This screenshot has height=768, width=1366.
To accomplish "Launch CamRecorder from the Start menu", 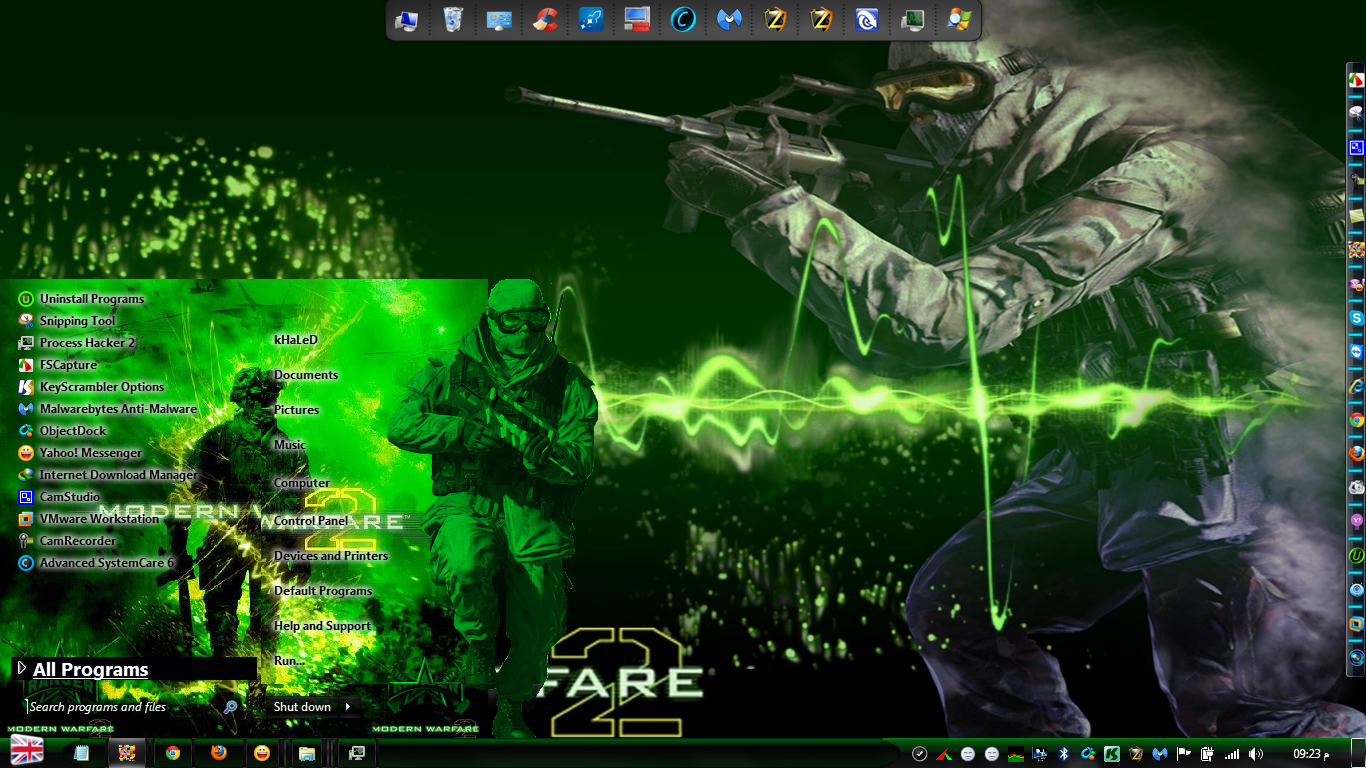I will tap(67, 541).
